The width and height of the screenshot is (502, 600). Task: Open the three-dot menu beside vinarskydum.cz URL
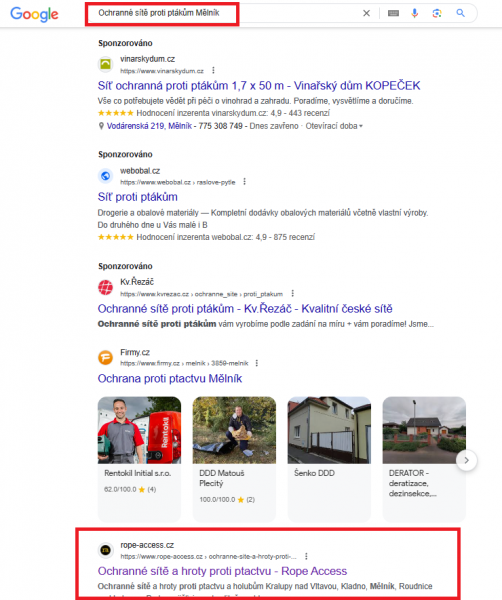(x=214, y=70)
